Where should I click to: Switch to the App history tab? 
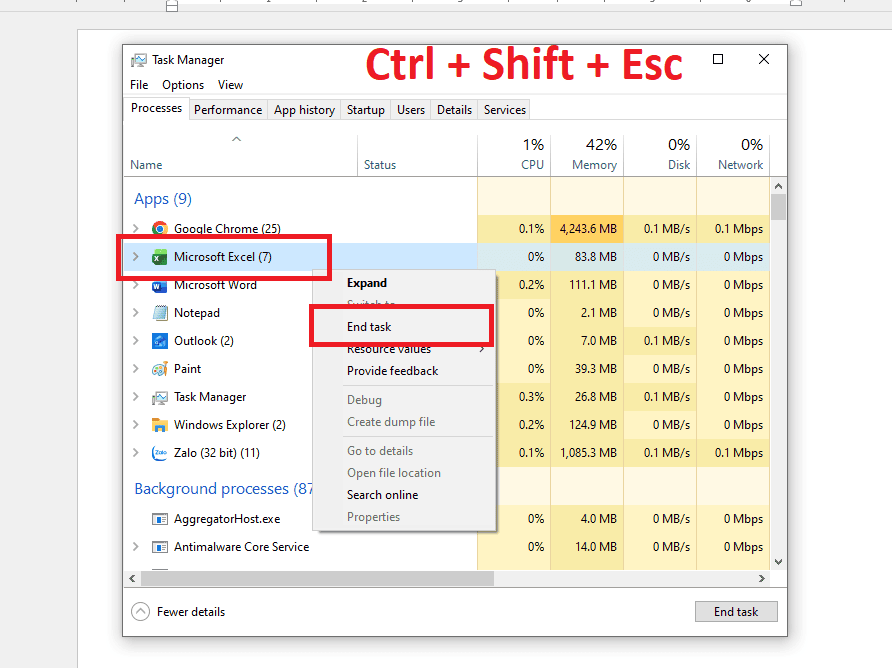(x=304, y=110)
